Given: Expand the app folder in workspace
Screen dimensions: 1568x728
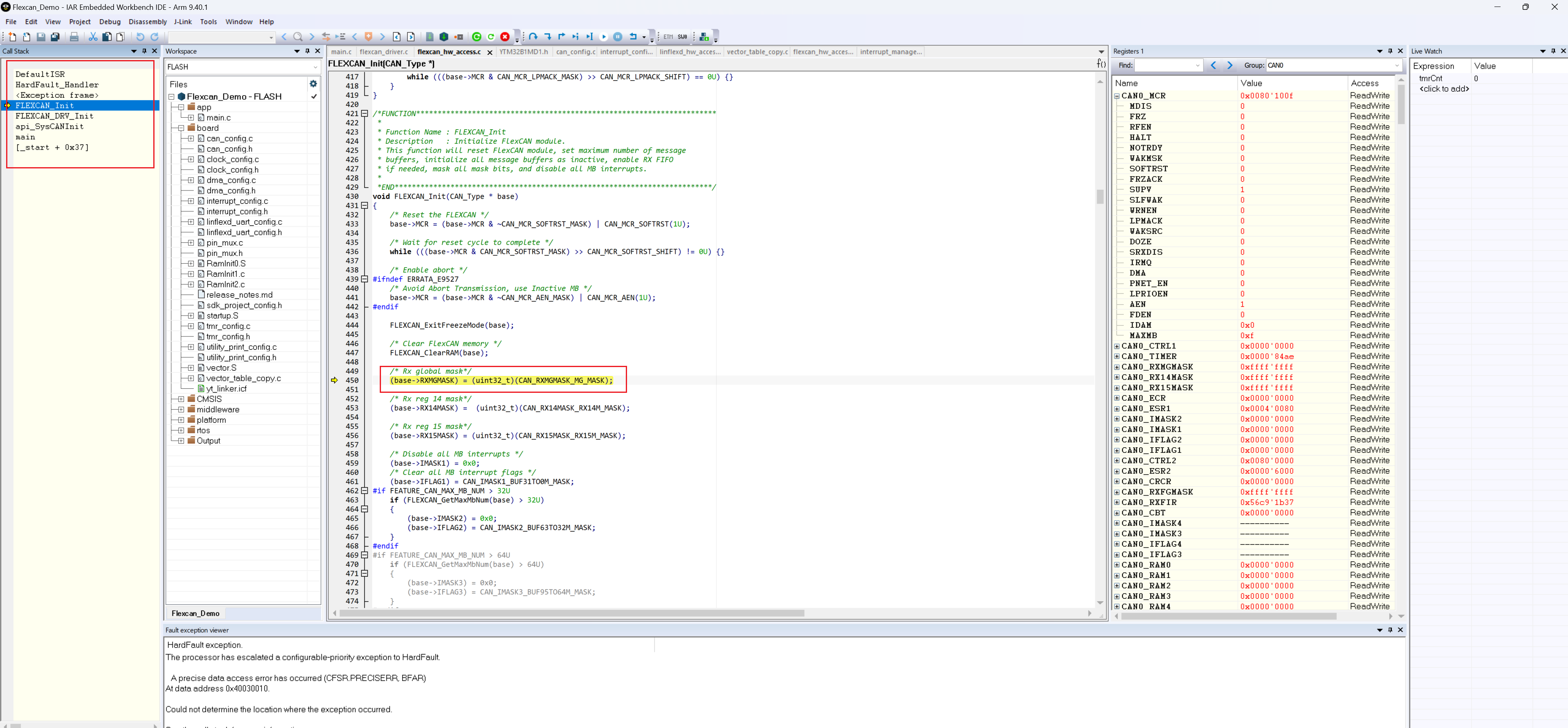Looking at the screenshot, I should coord(181,107).
